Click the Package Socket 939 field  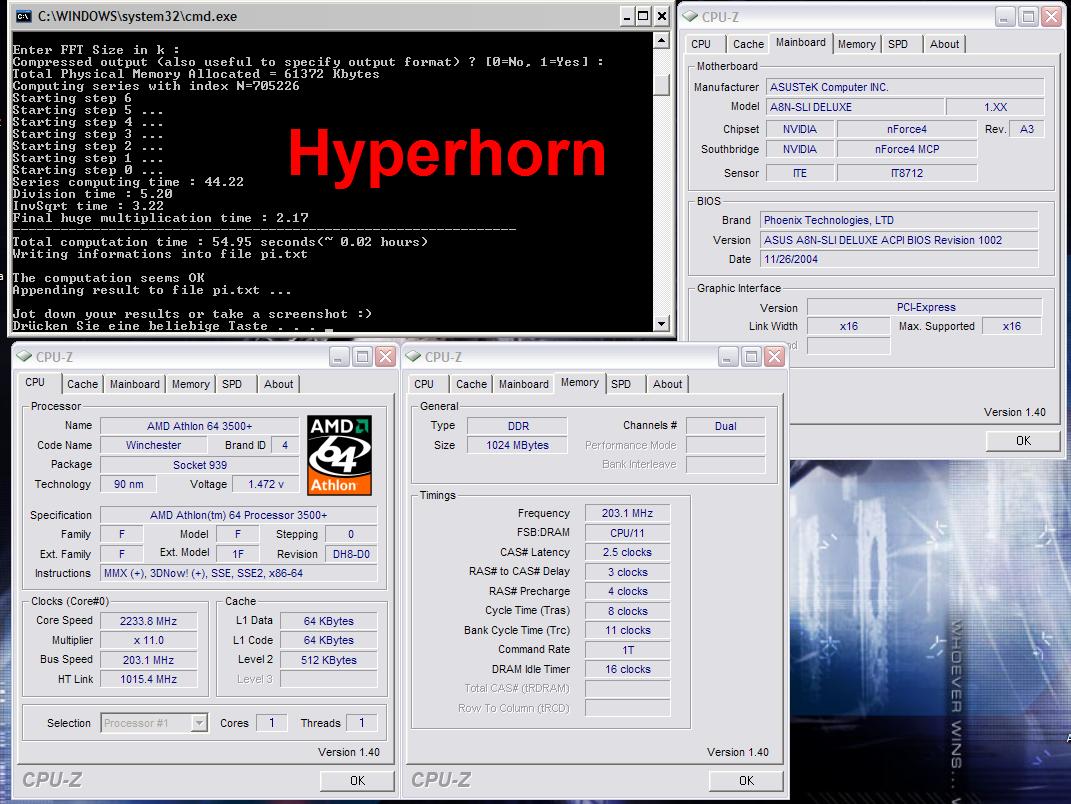[199, 465]
